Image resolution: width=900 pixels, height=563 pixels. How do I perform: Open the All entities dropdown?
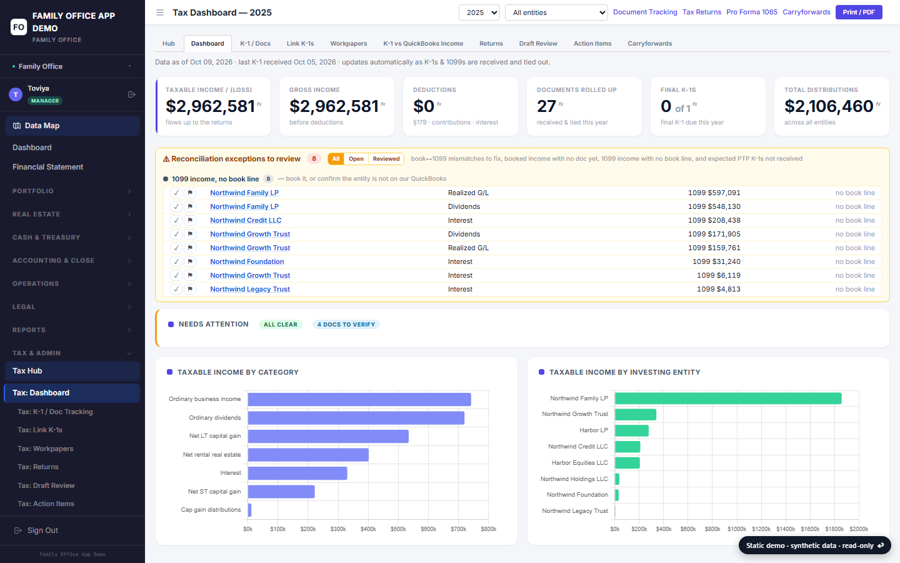point(556,13)
